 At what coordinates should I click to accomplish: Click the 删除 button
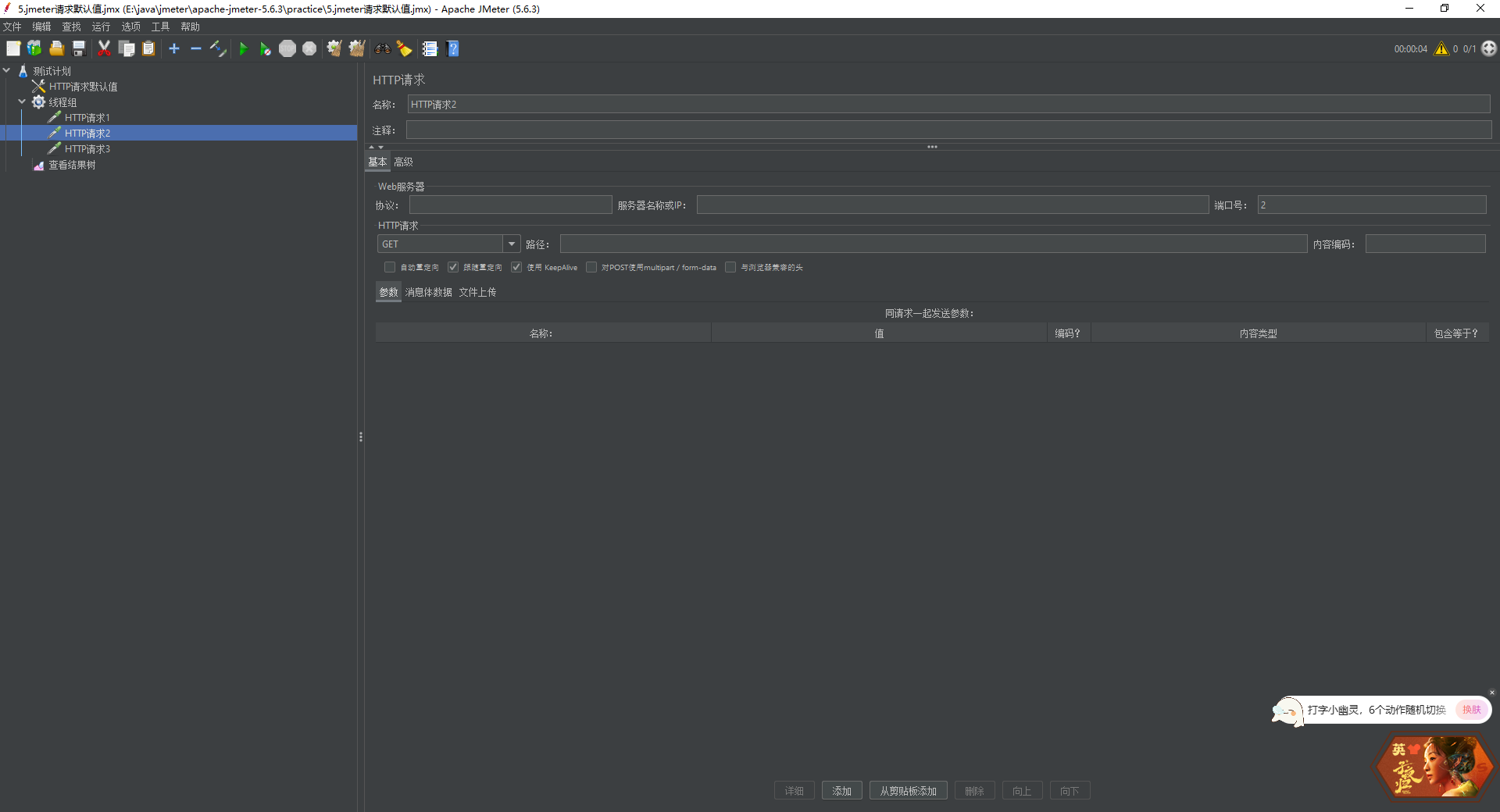click(974, 791)
